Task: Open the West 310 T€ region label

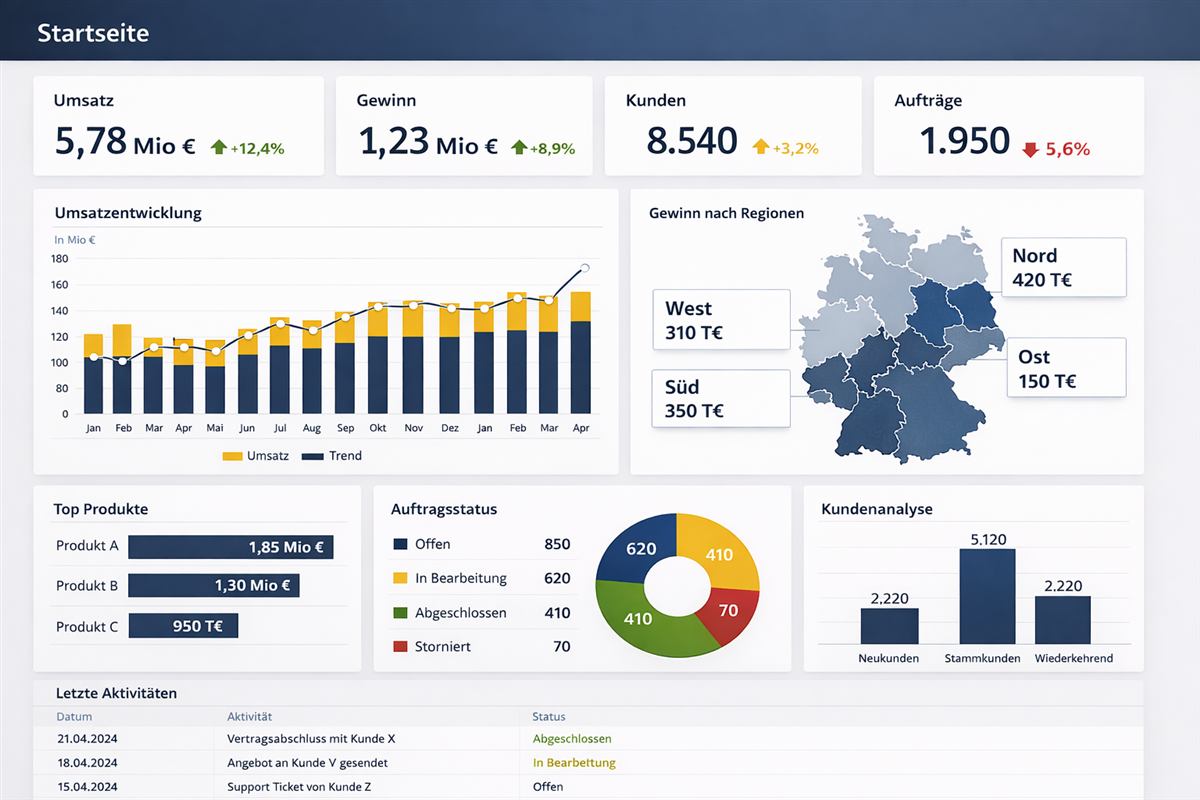Action: point(721,320)
